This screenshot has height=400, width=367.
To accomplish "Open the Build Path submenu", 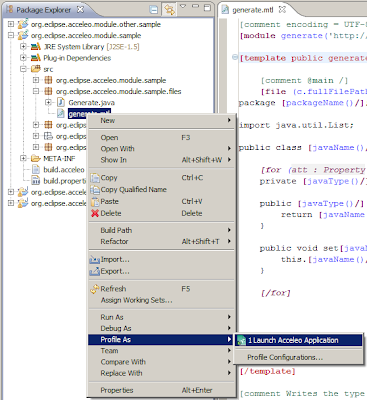I will 161,230.
